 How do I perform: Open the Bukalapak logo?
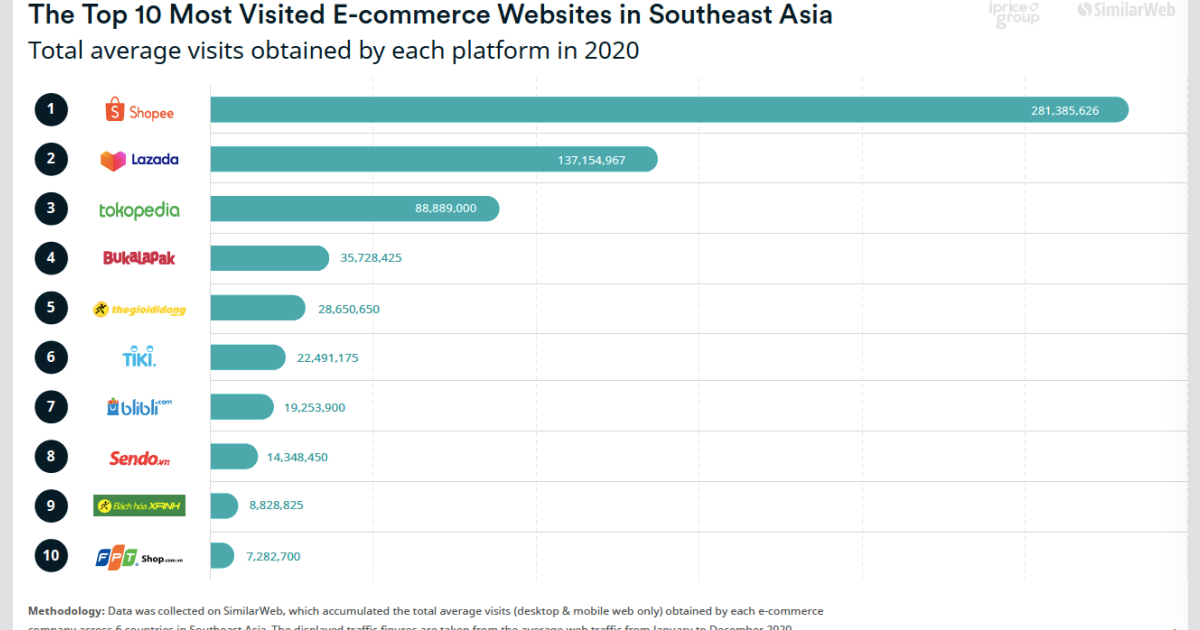[138, 258]
